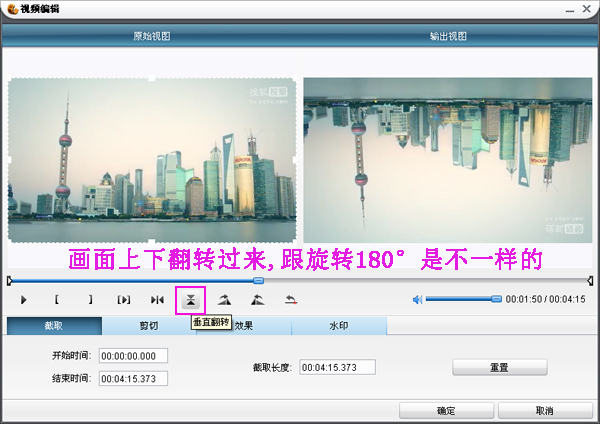The image size is (600, 424).
Task: Mute audio with the speaker icon
Action: point(417,300)
